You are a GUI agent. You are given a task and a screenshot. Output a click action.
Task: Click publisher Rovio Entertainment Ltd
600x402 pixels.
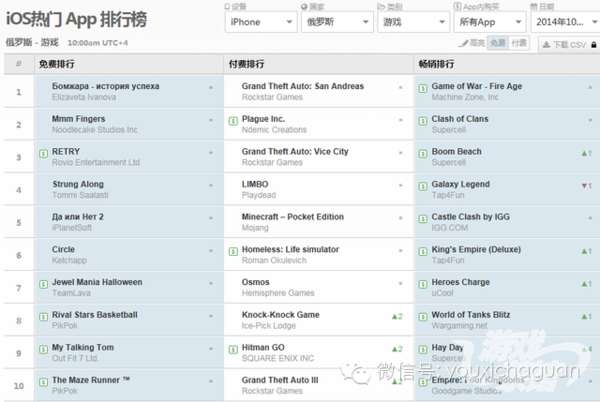coord(96,162)
